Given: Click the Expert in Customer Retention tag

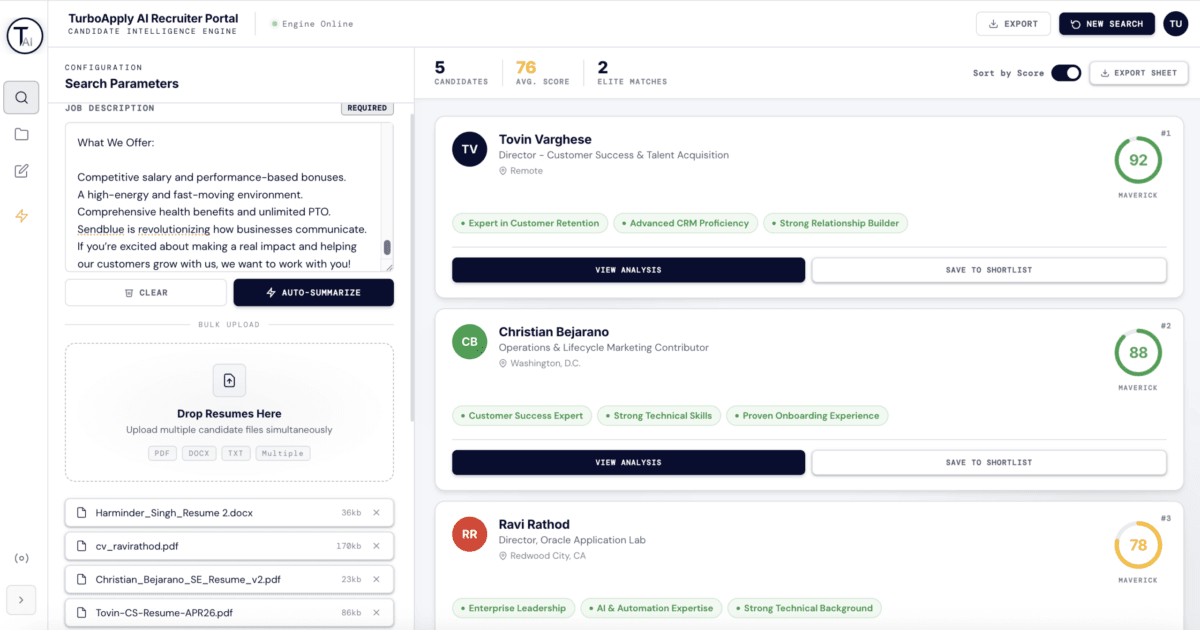Looking at the screenshot, I should coord(529,223).
